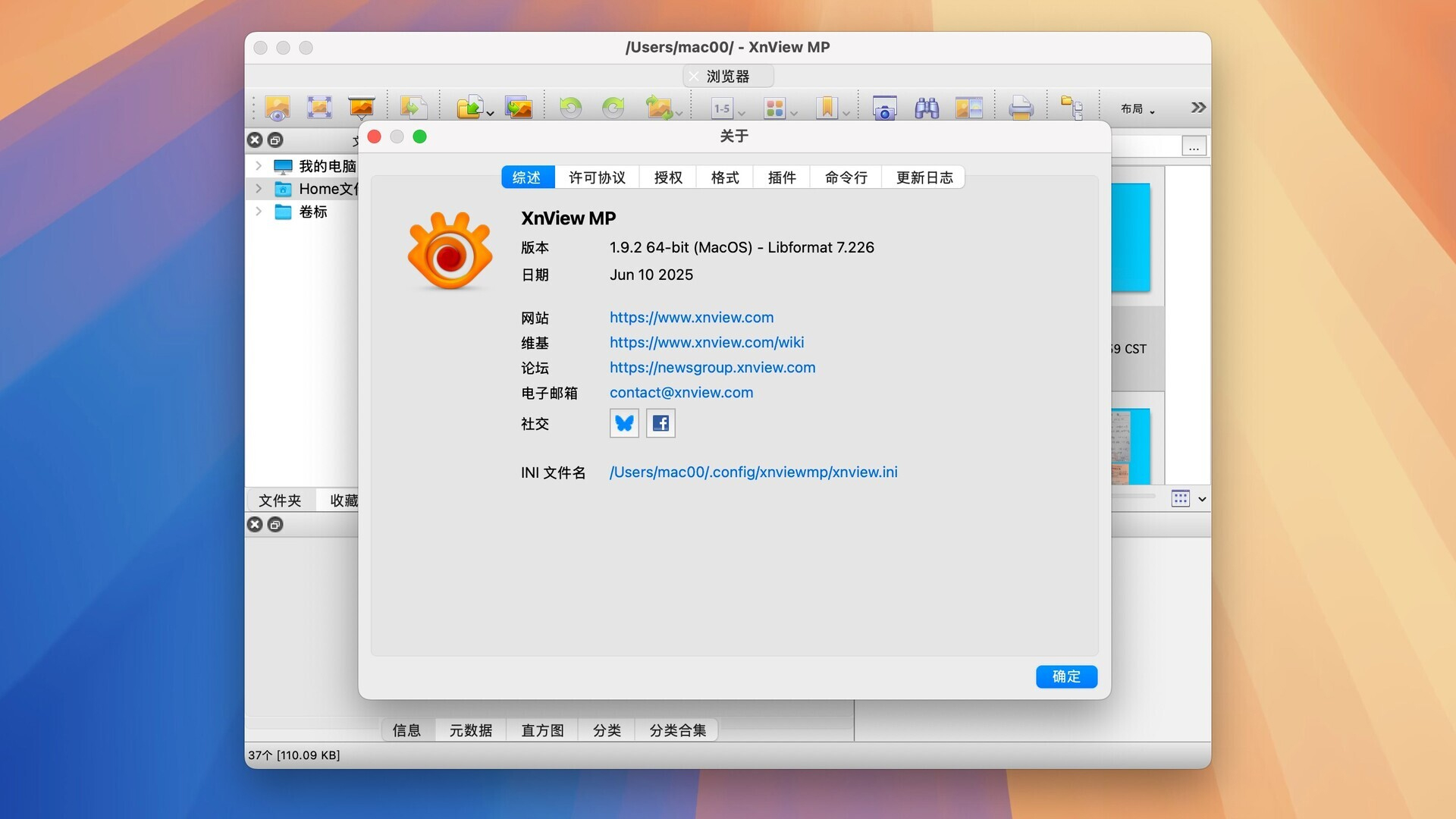Open XnView's Facebook page
The width and height of the screenshot is (1456, 819).
click(660, 423)
